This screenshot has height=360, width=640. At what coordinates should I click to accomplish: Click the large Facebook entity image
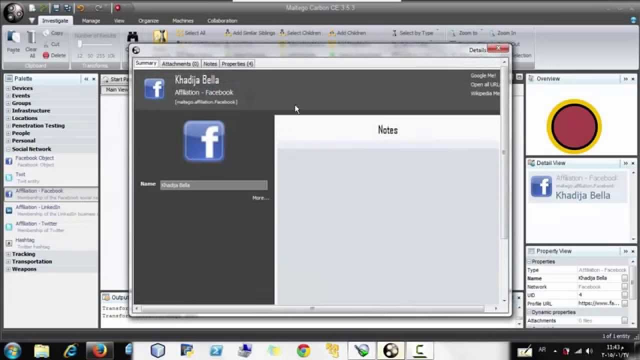coord(204,141)
